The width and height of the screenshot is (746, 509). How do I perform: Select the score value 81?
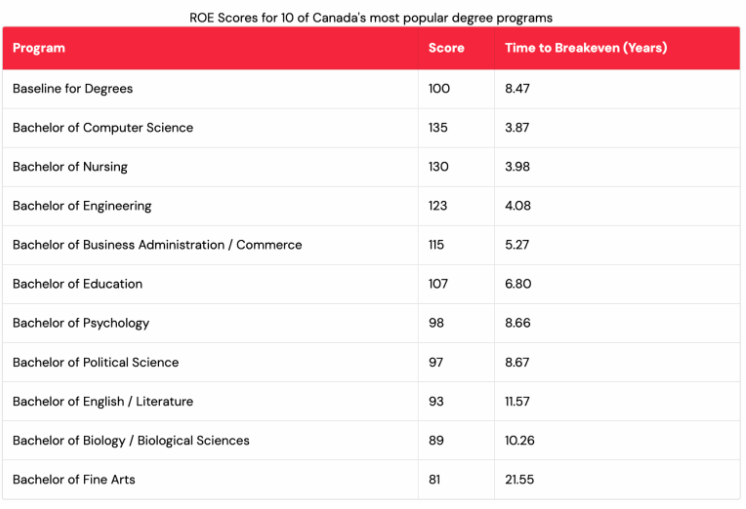[434, 480]
